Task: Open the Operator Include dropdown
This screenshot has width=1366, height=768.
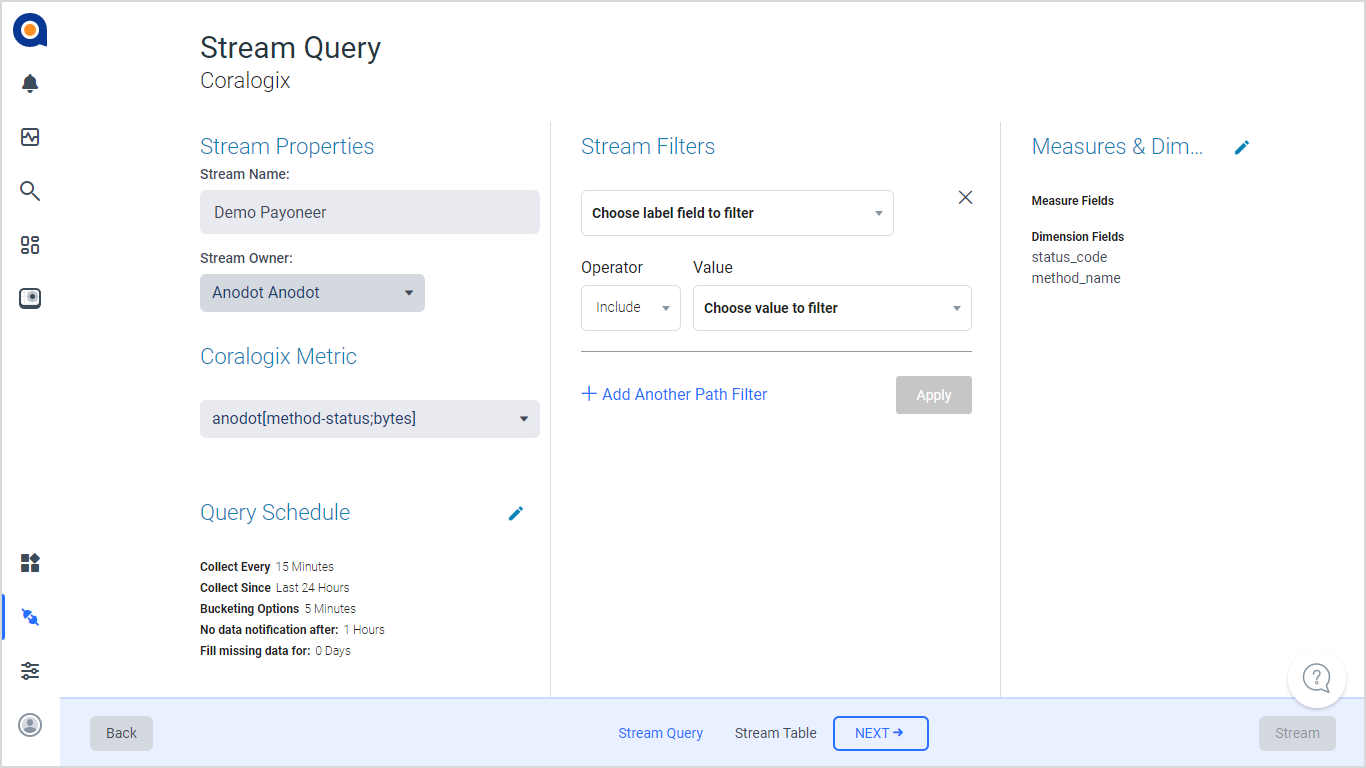Action: (x=631, y=308)
